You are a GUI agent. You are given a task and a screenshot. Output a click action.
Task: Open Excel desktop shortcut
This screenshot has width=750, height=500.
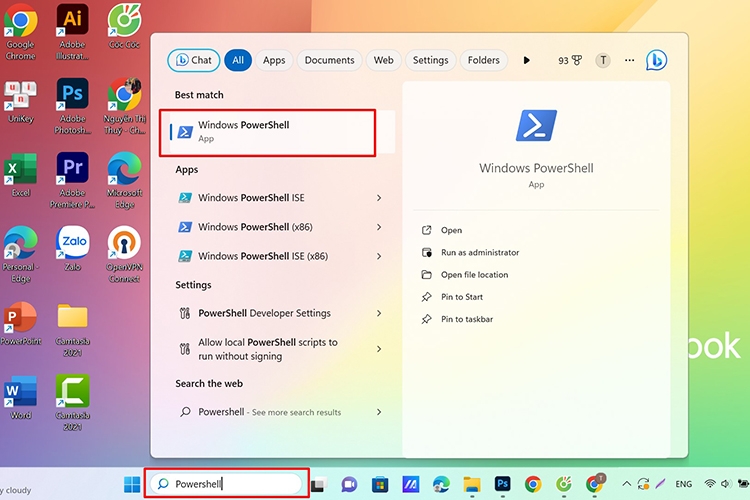[x=21, y=175]
